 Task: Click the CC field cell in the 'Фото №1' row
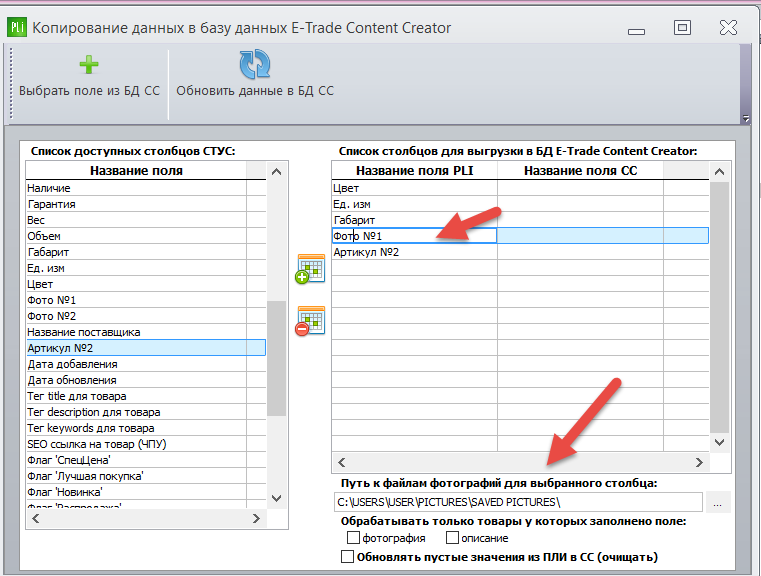pos(580,236)
